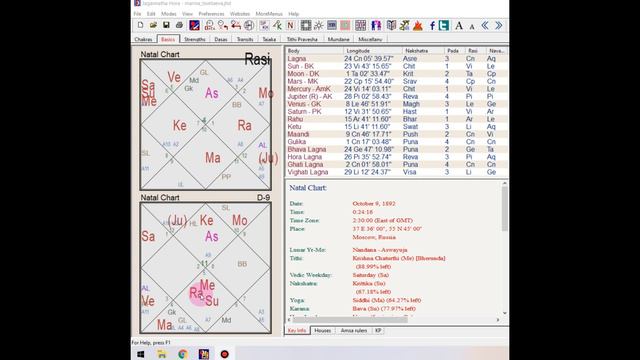Viewport: 640px width, 360px height.
Task: Click the red record taskbar icon
Action: (x=224, y=354)
